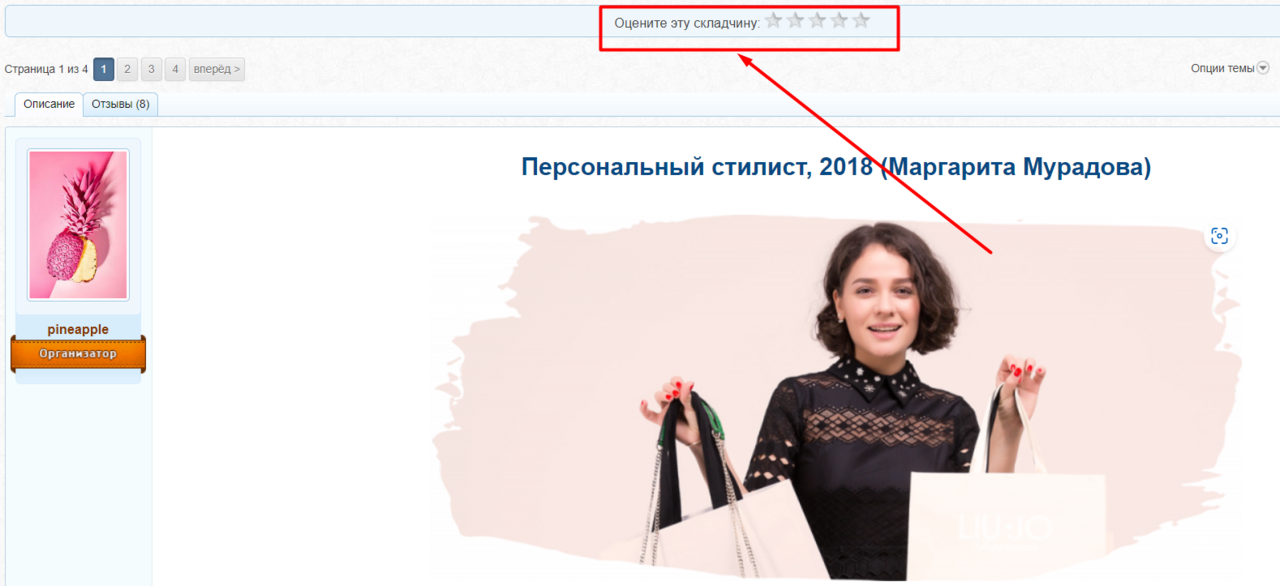Rate this thread one star

(773, 20)
